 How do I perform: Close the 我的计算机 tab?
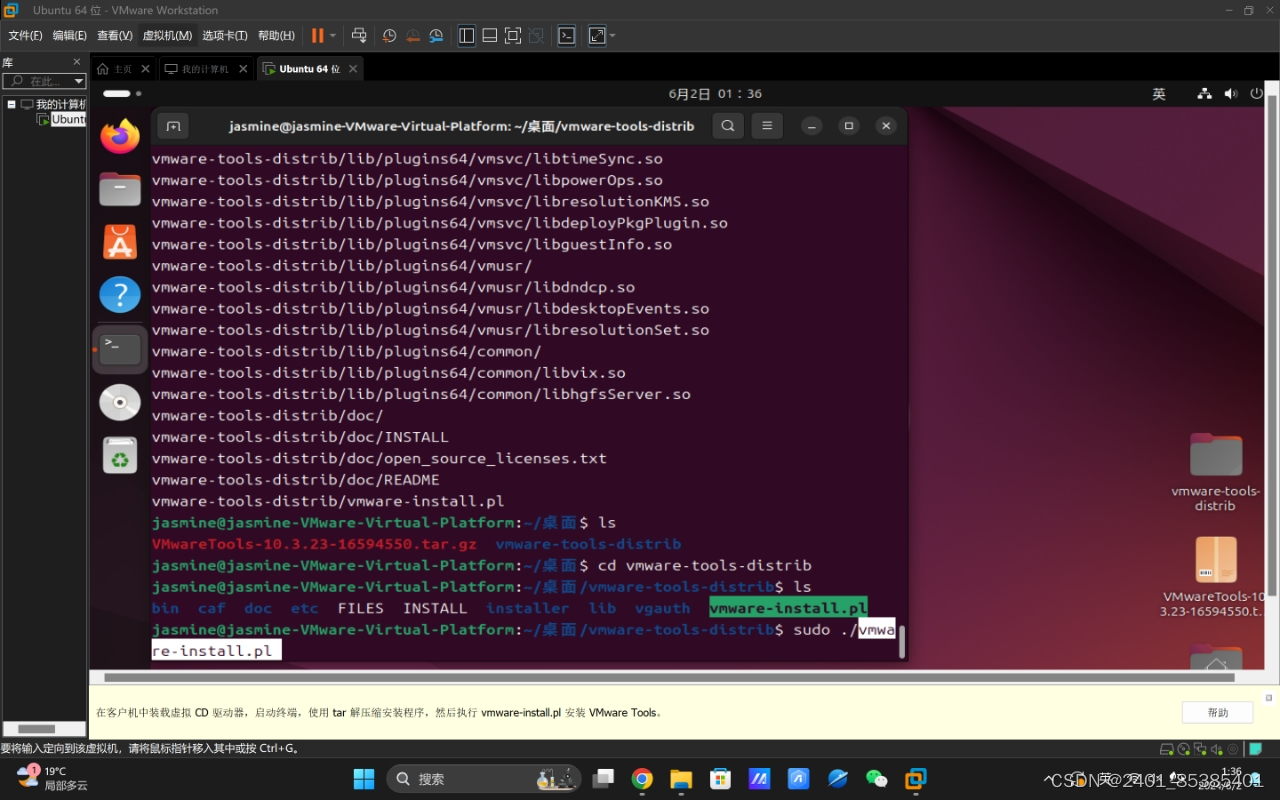245,69
